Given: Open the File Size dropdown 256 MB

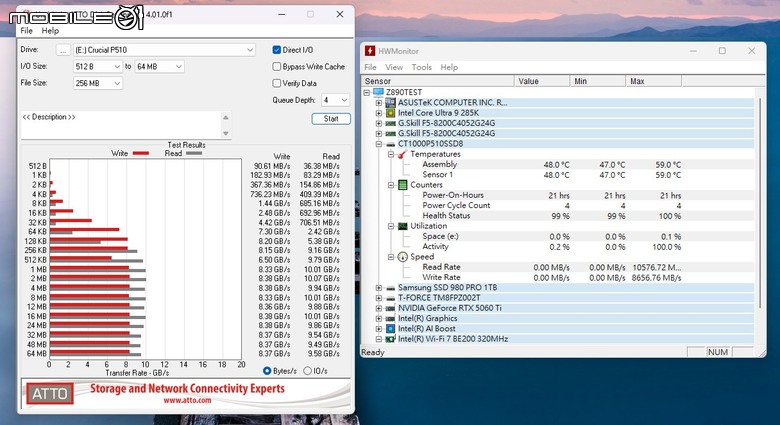Looking at the screenshot, I should point(98,83).
